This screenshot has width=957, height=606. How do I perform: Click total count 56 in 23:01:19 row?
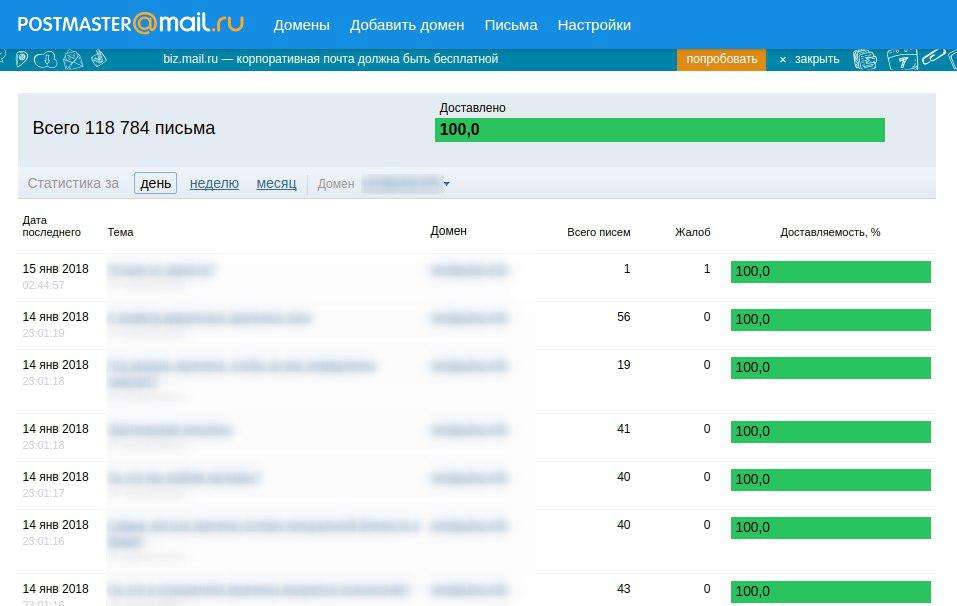(624, 317)
